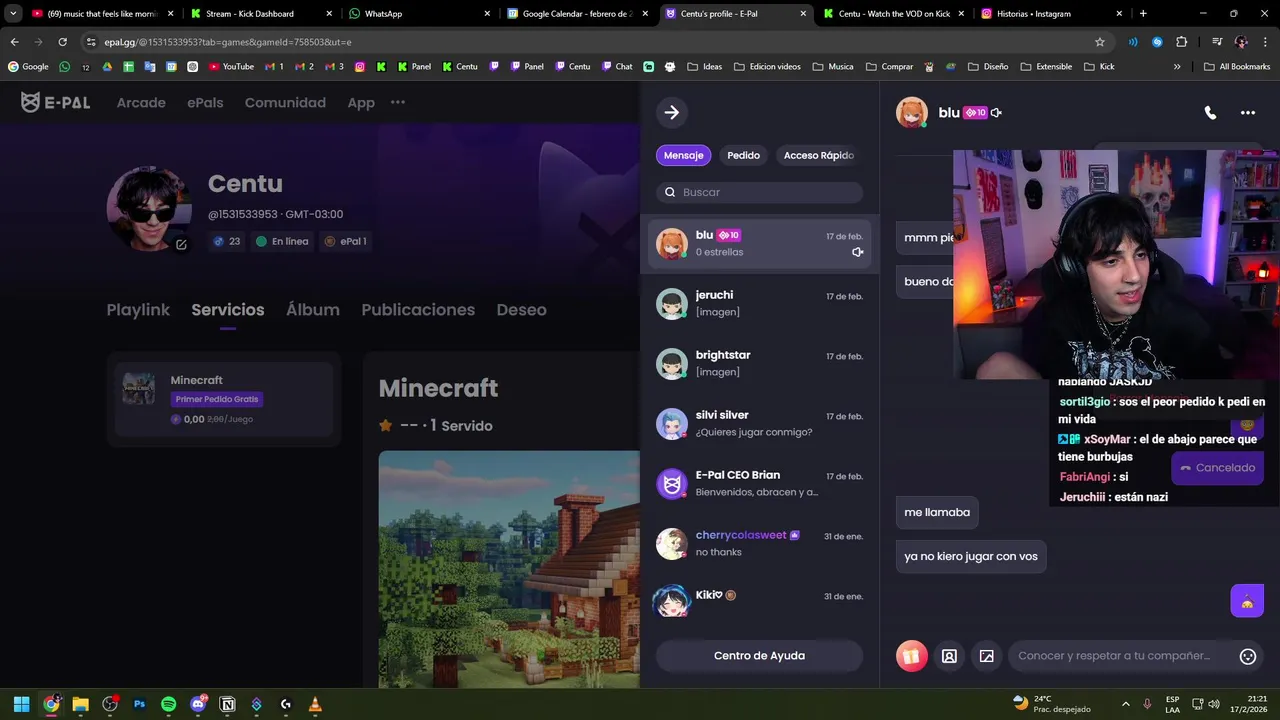Open the Publicaciones profile tab
This screenshot has width=1280, height=720.
pos(418,310)
